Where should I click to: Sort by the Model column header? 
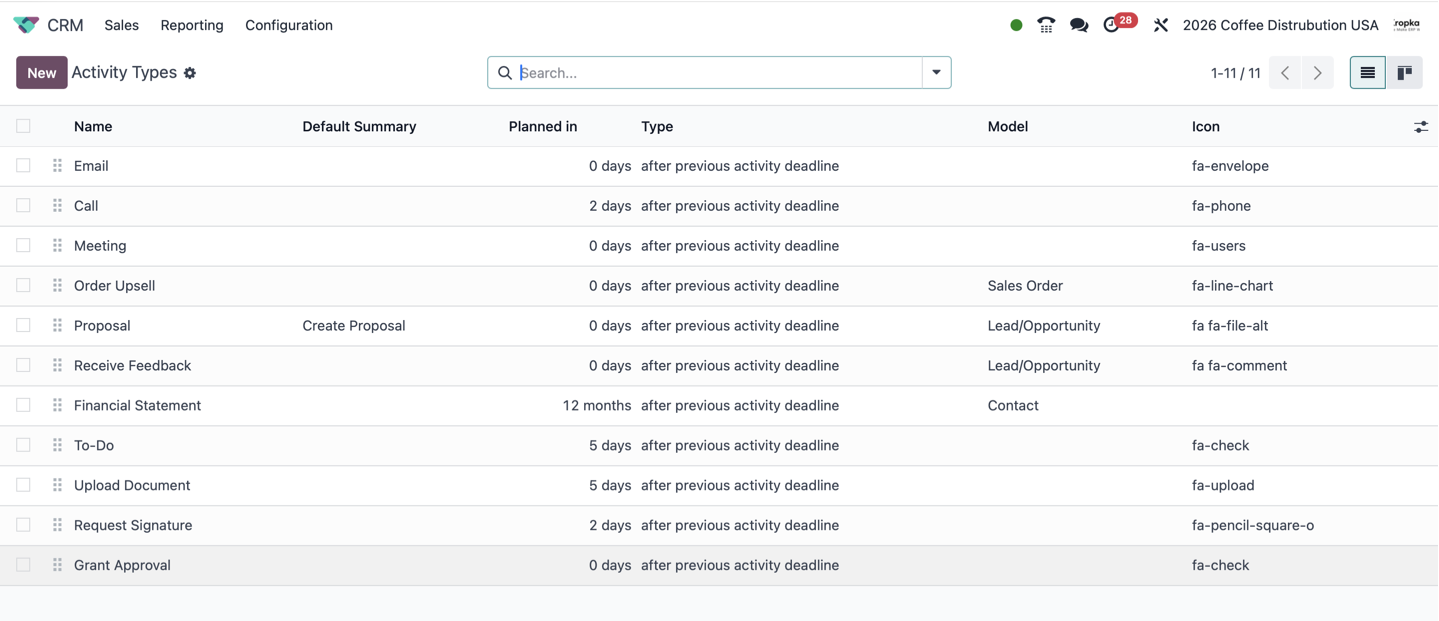tap(1007, 127)
